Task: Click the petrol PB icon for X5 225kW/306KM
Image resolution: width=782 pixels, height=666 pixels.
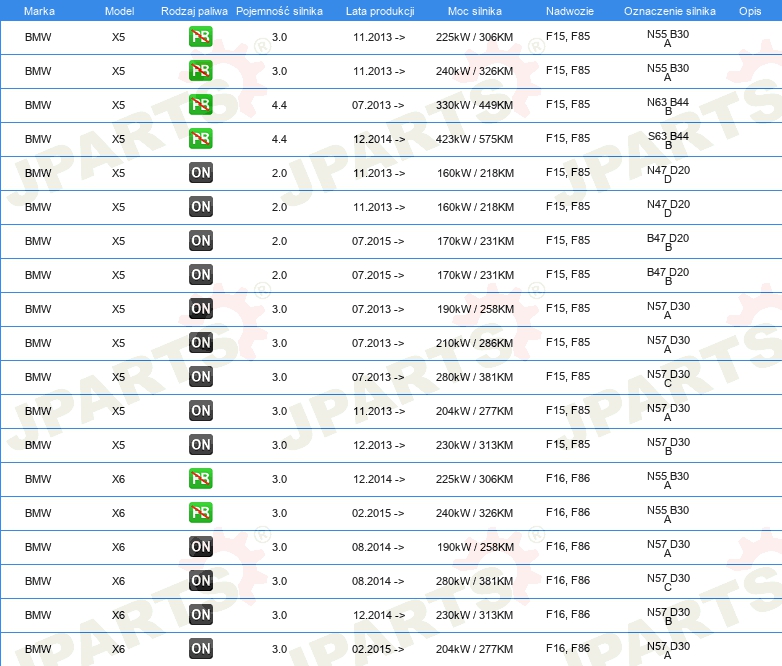Action: [x=200, y=37]
